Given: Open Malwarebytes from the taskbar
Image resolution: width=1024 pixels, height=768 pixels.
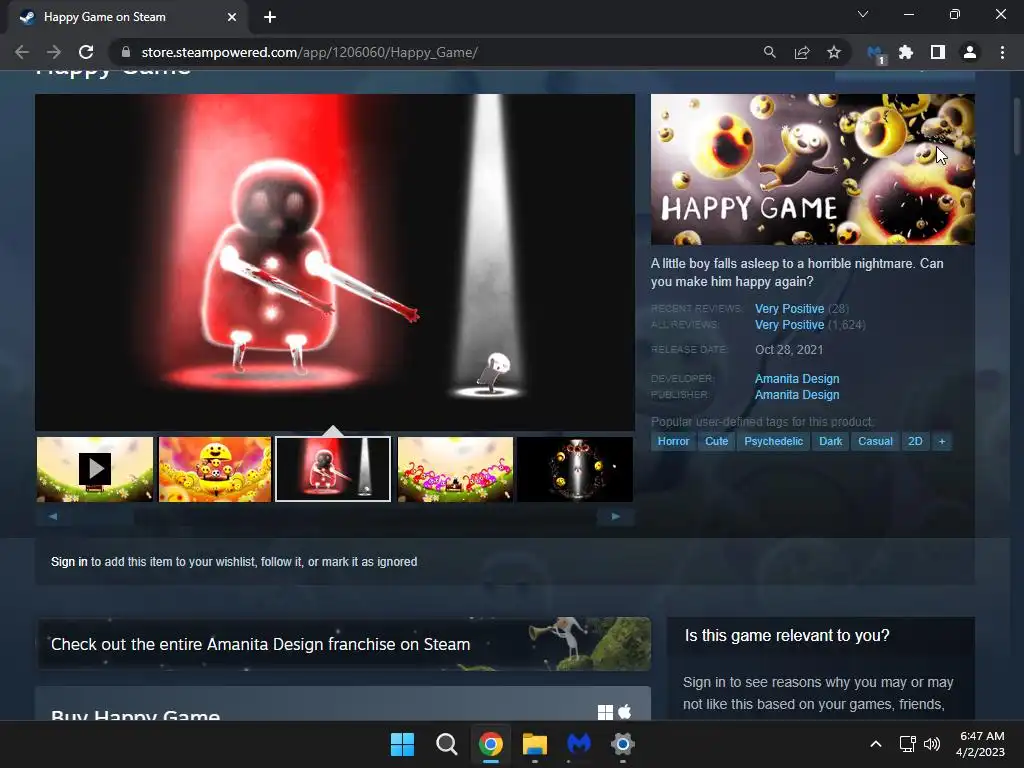Looking at the screenshot, I should click(579, 744).
